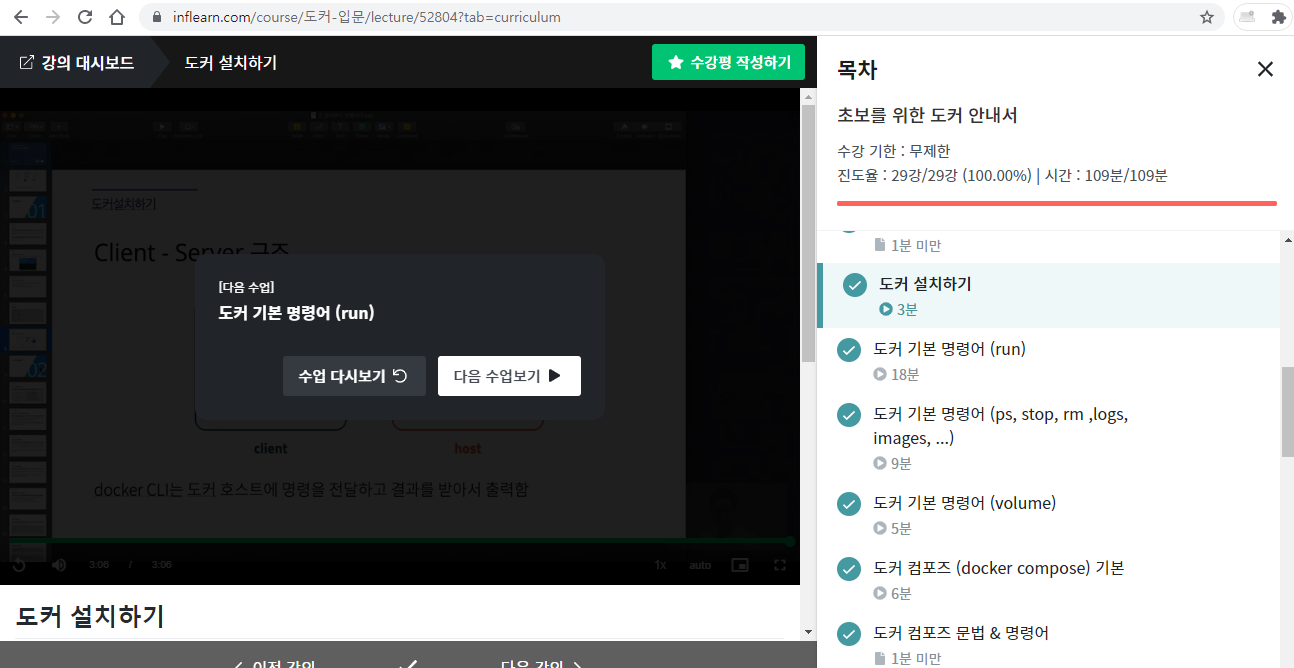Click the 5분 duration text
Screen dimensions: 1294x668
pyautogui.click(x=902, y=529)
